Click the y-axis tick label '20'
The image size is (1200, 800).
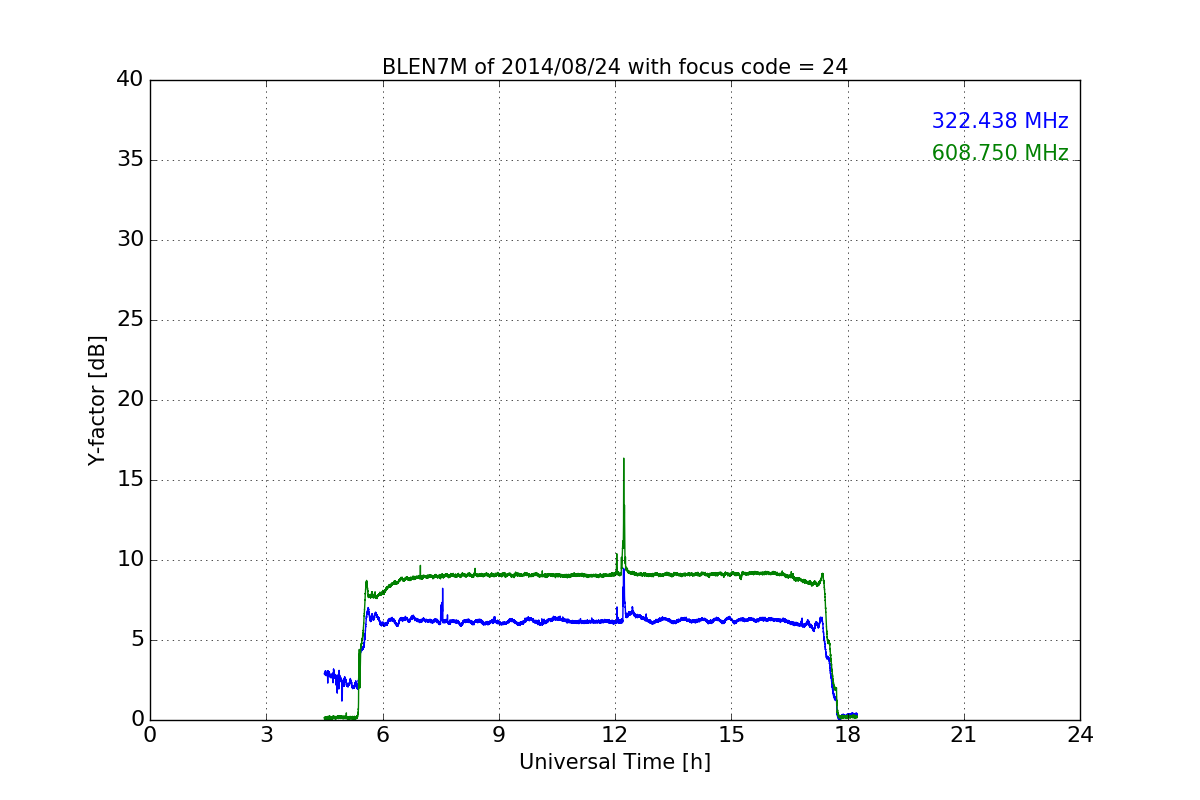point(130,400)
